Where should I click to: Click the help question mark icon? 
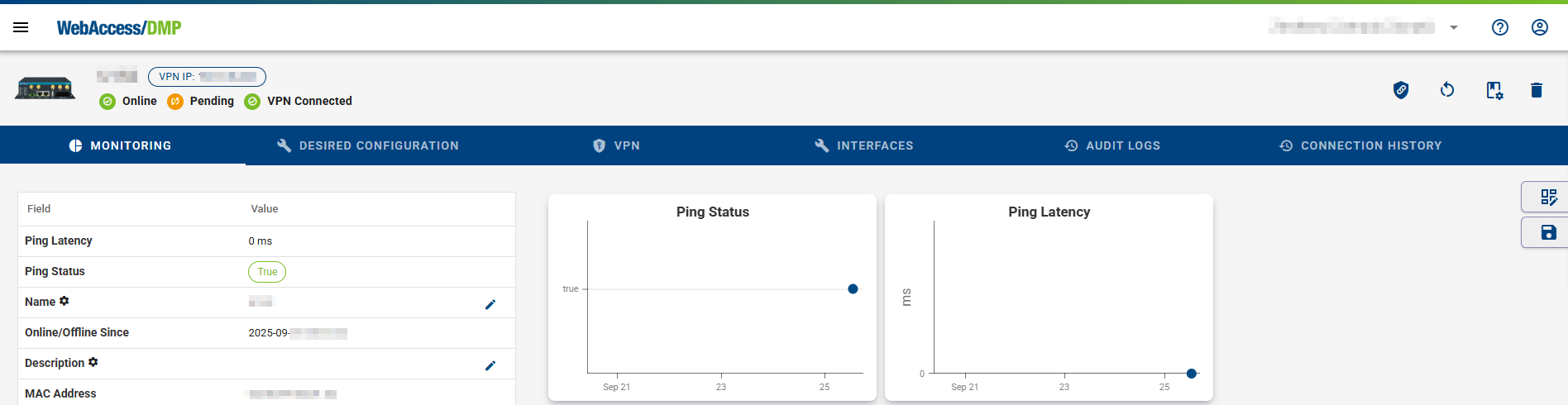click(x=1499, y=27)
